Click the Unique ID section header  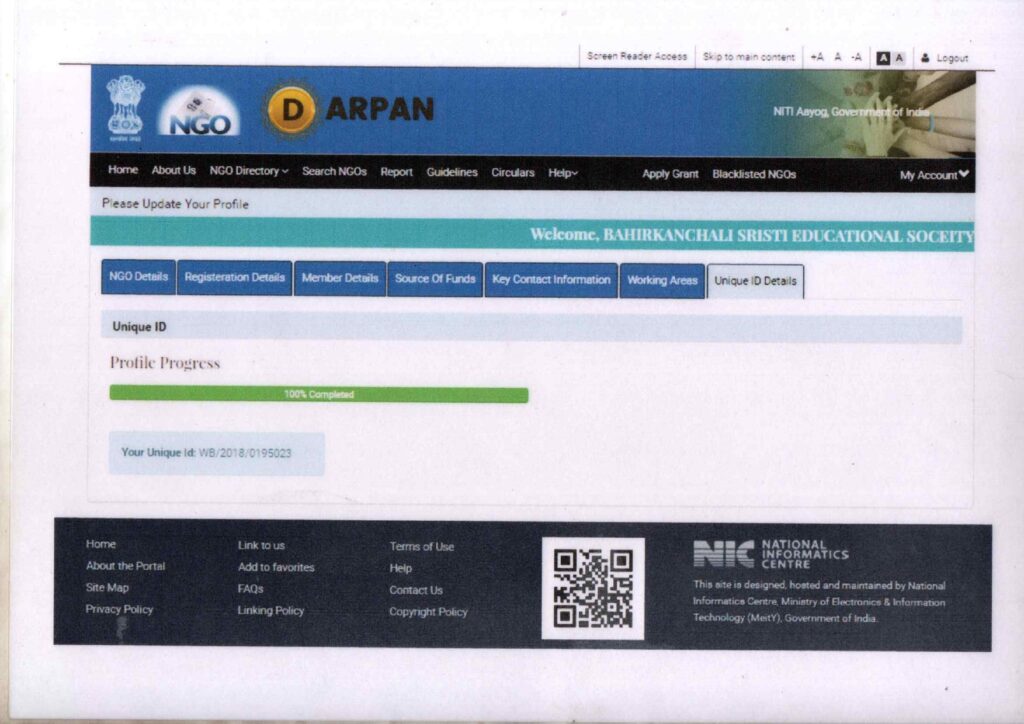tap(531, 328)
